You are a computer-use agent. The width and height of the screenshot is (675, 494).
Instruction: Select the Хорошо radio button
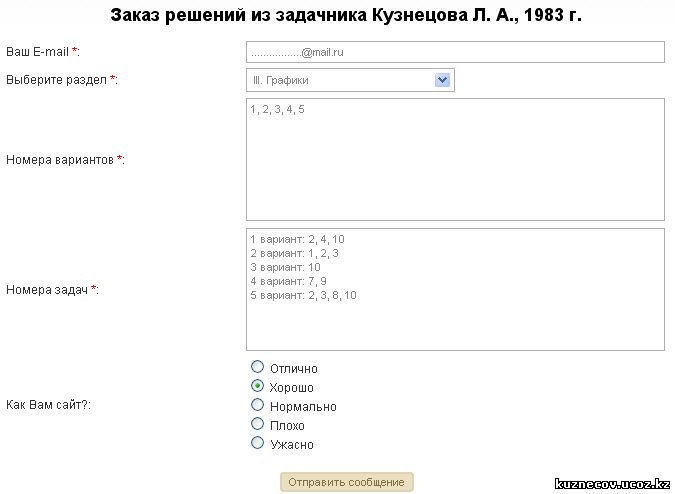pyautogui.click(x=257, y=386)
